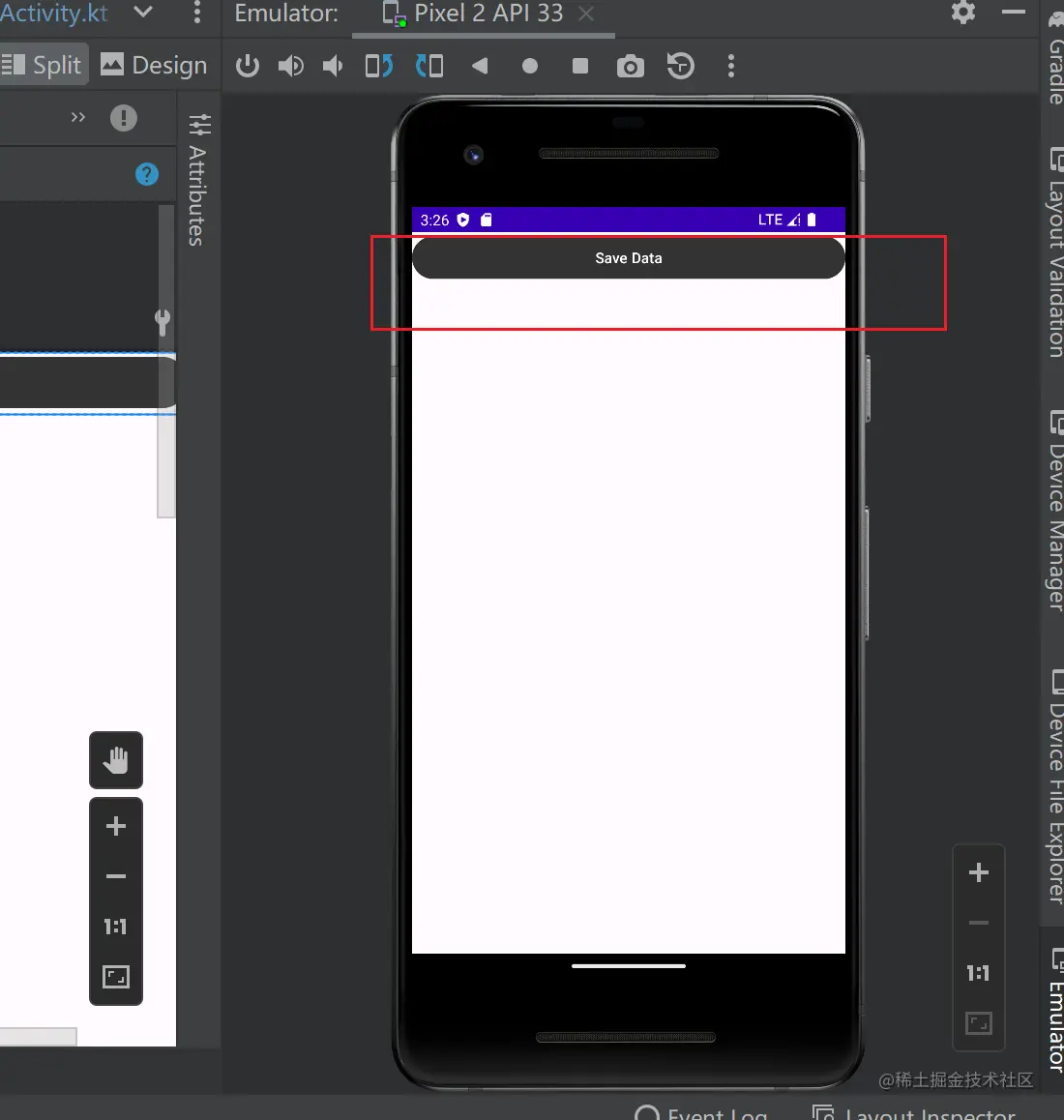Viewport: 1064px width, 1120px height.
Task: Open snapshots with the restore clock icon
Action: (x=680, y=66)
